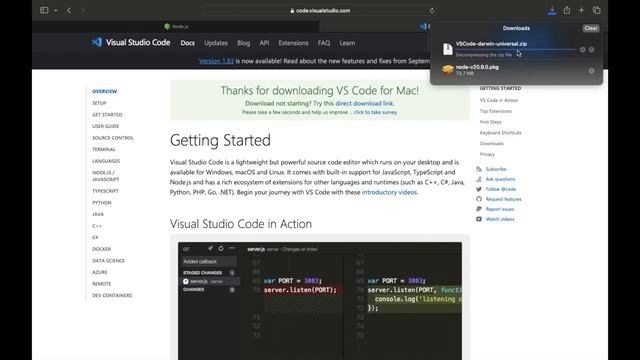Click the Report issues icon
This screenshot has width=640, height=360.
pyautogui.click(x=479, y=209)
